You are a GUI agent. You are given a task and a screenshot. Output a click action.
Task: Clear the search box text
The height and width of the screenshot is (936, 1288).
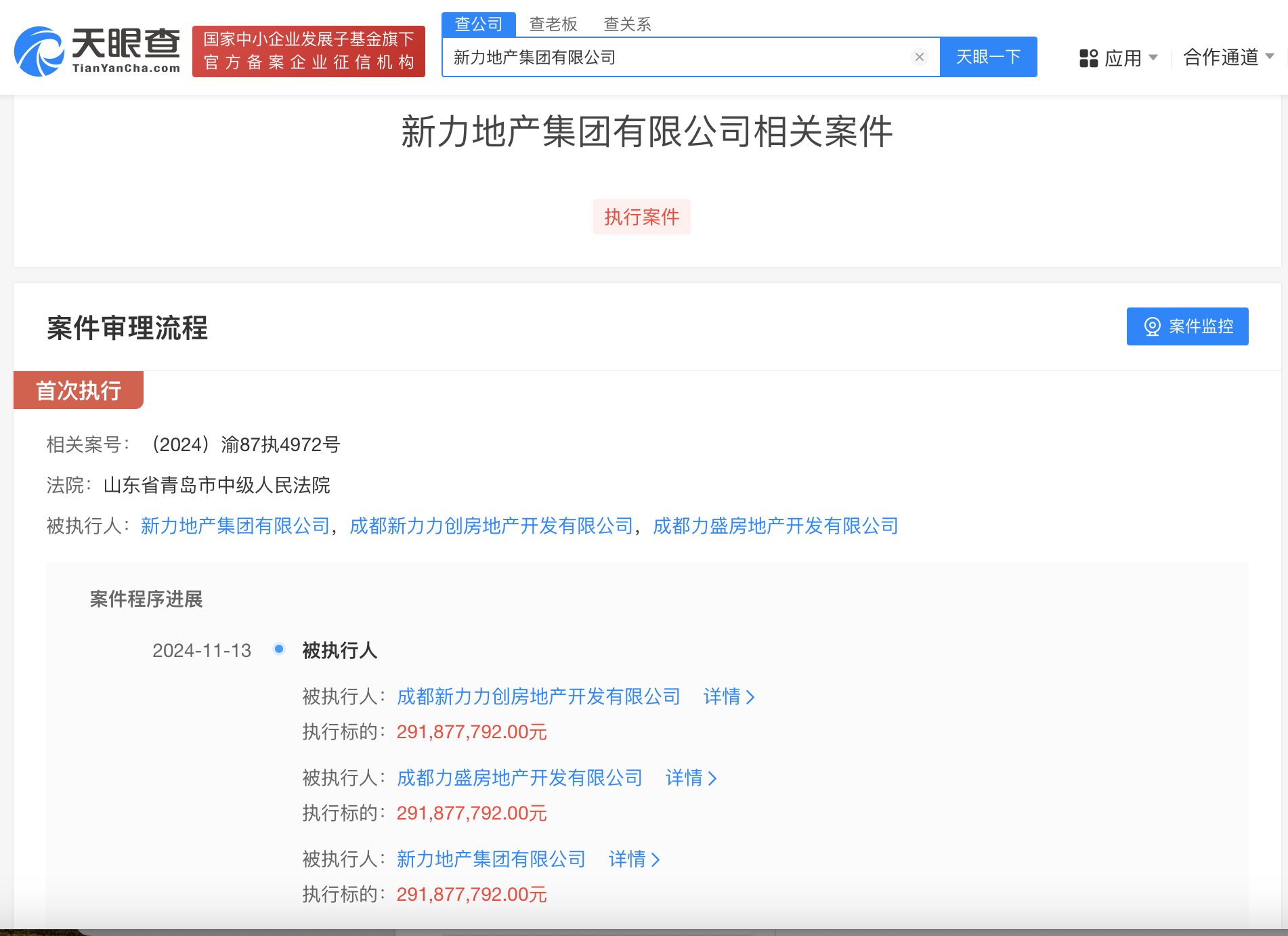pos(919,58)
